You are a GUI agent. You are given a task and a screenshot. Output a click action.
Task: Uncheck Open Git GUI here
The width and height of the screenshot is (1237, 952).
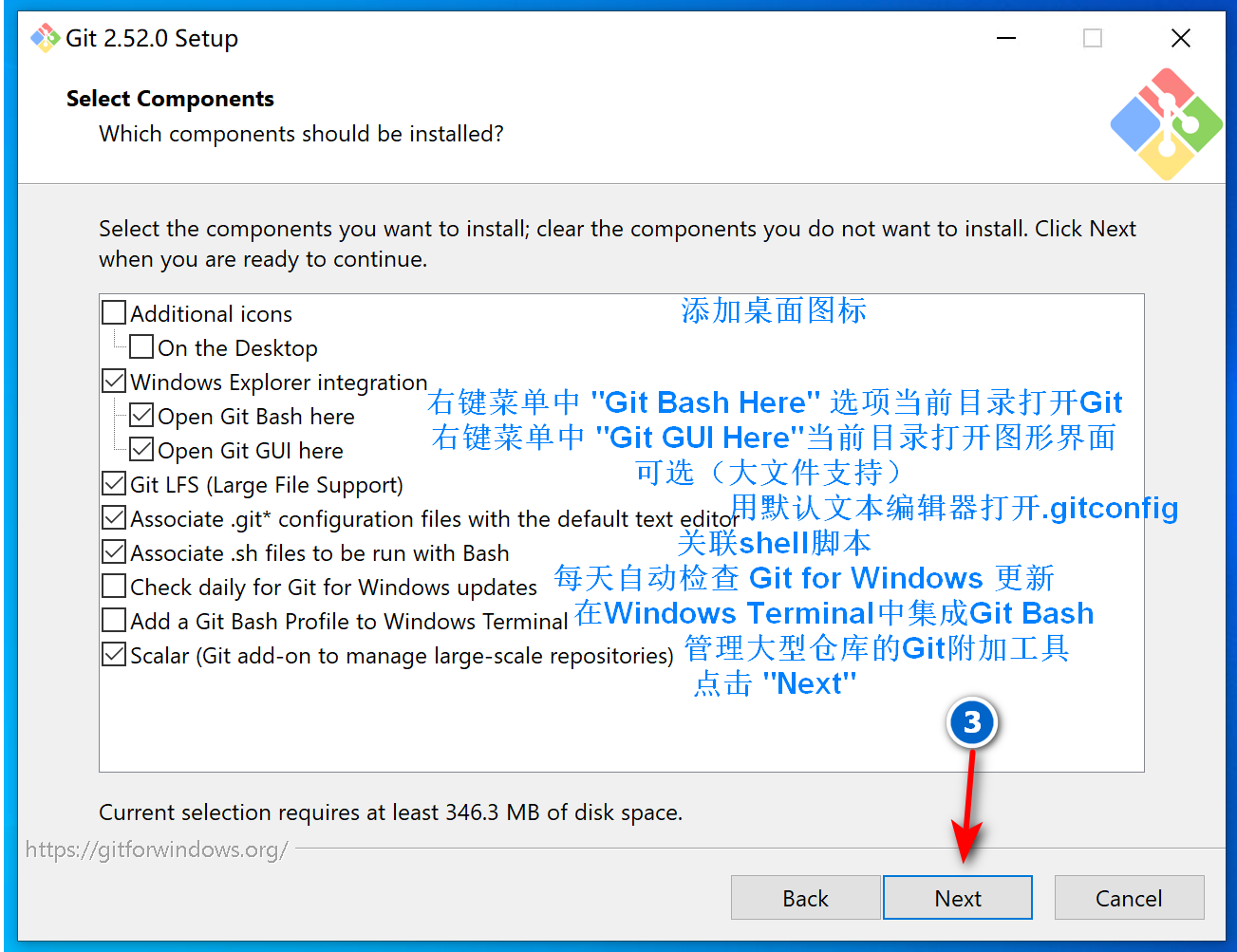pos(141,449)
